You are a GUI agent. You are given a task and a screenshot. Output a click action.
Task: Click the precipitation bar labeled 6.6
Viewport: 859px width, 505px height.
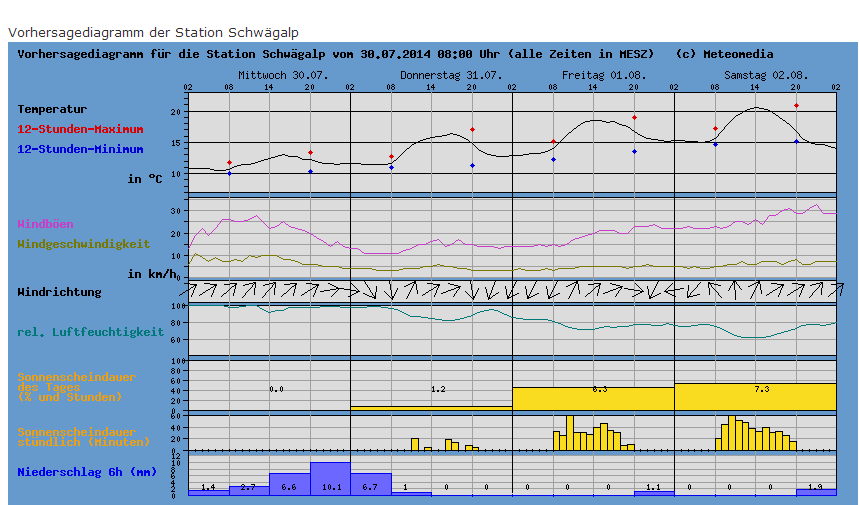(x=289, y=484)
